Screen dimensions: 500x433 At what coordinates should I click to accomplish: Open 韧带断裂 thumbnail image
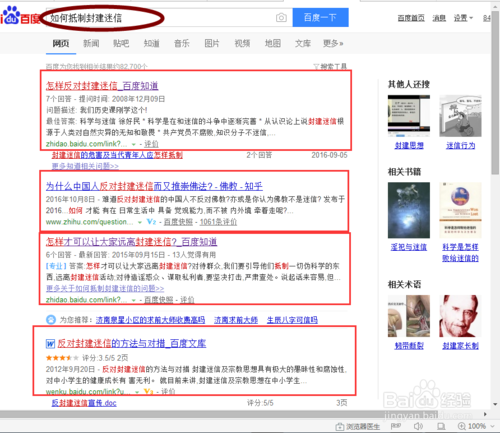click(x=409, y=316)
